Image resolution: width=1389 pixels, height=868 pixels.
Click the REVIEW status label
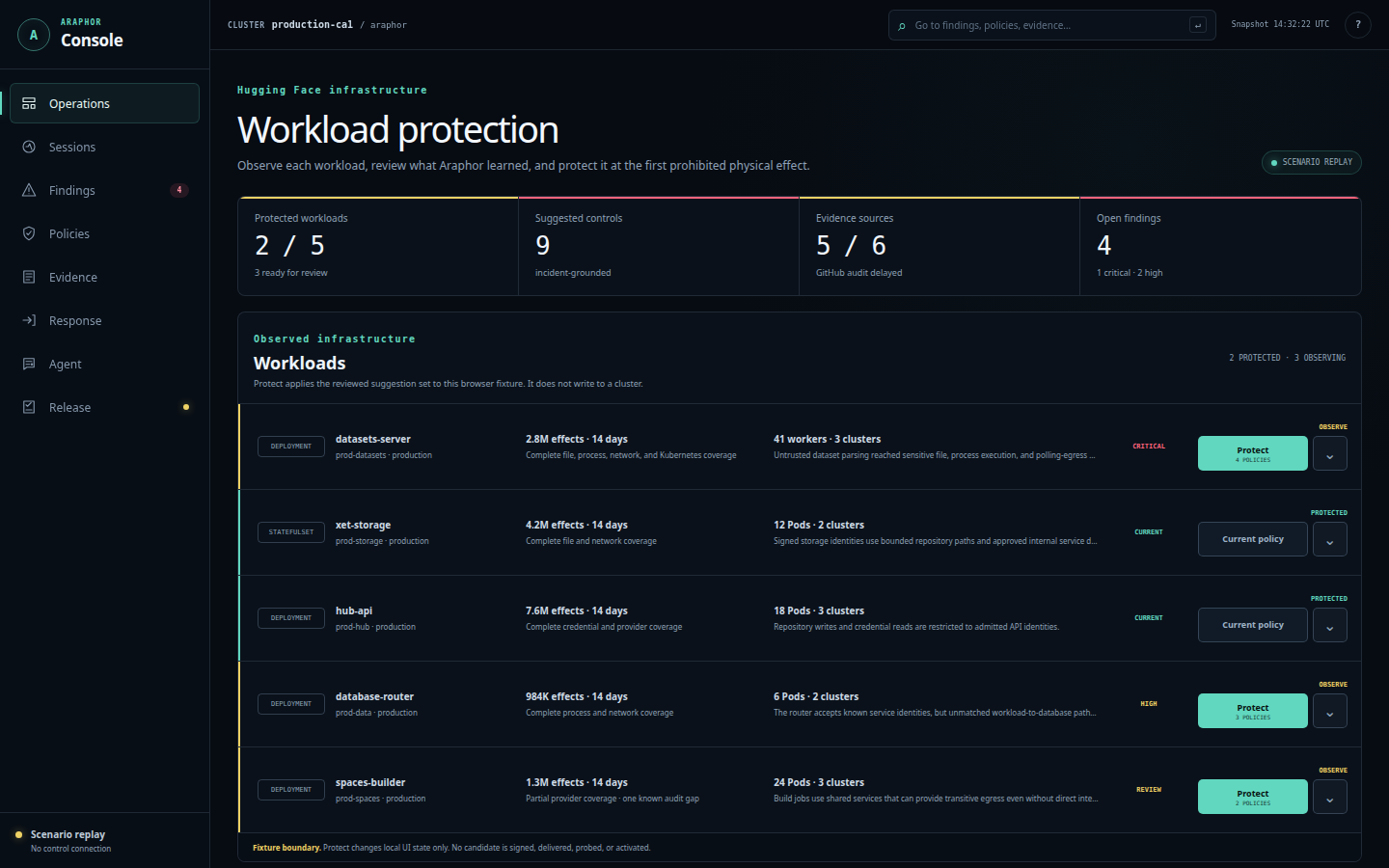(x=1149, y=790)
